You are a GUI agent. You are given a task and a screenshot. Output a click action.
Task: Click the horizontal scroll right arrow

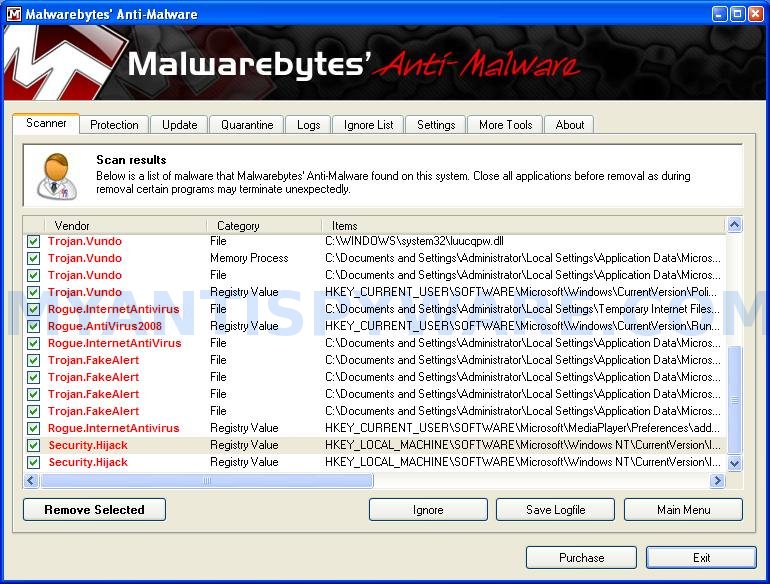(717, 480)
